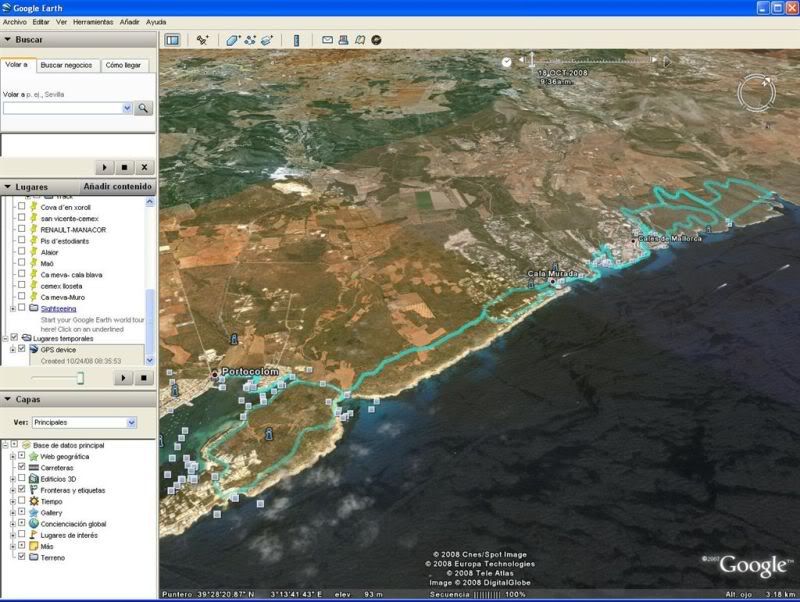Check the Ca meva-Muro checkbox
The height and width of the screenshot is (602, 800).
point(21,296)
